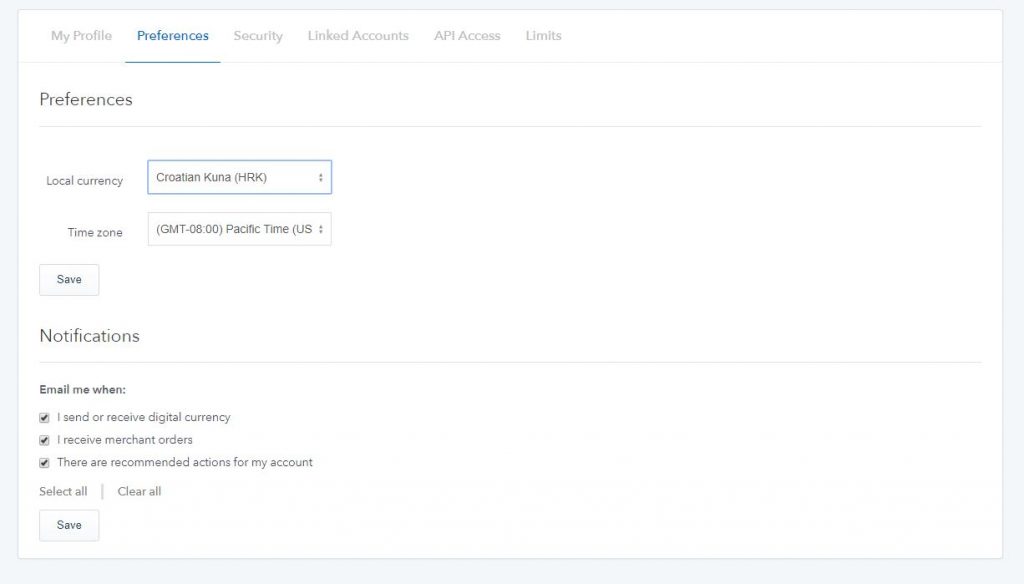Save the email notification settings
Image resolution: width=1024 pixels, height=584 pixels.
69,525
